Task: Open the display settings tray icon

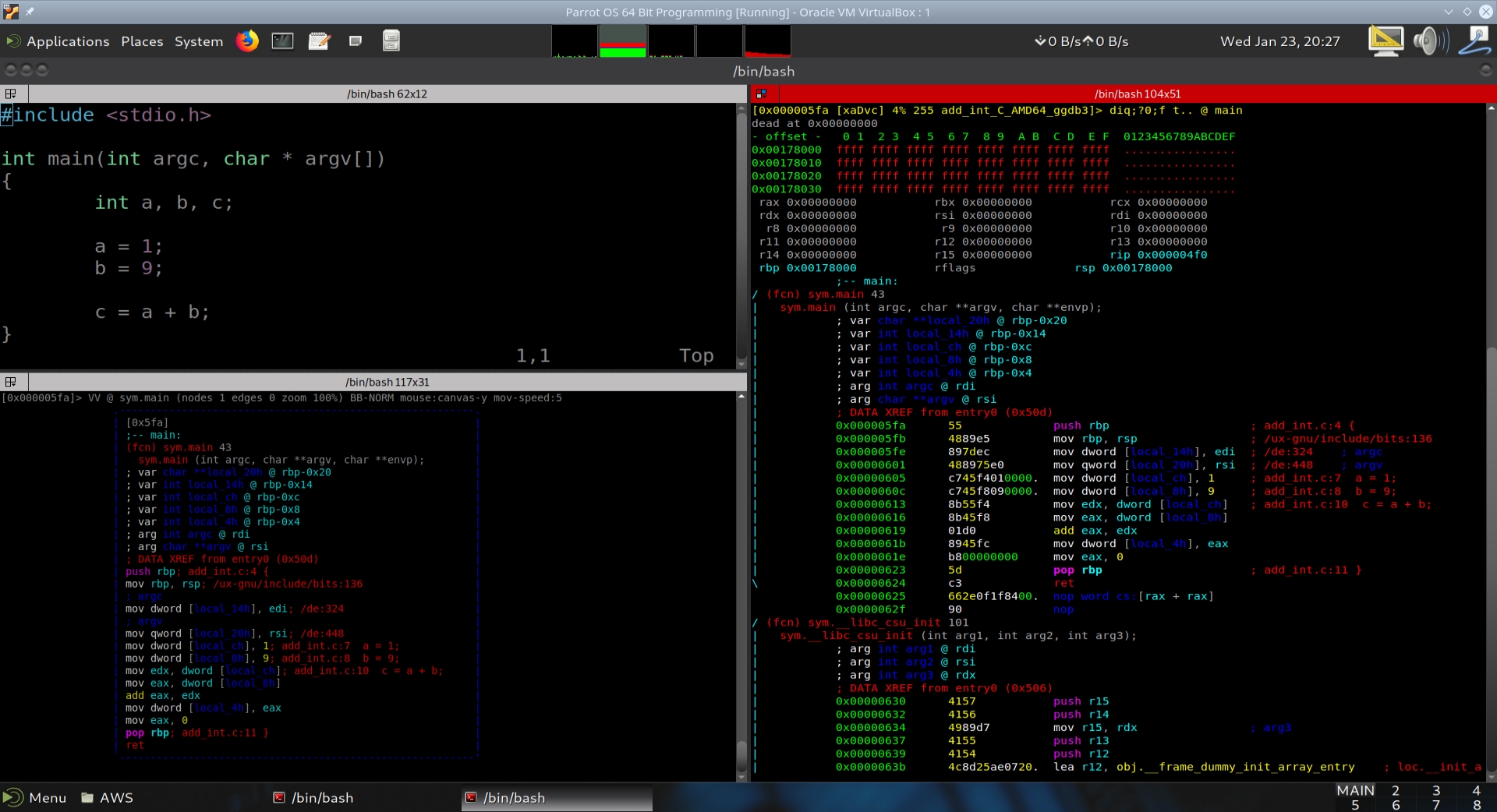Action: [1386, 41]
